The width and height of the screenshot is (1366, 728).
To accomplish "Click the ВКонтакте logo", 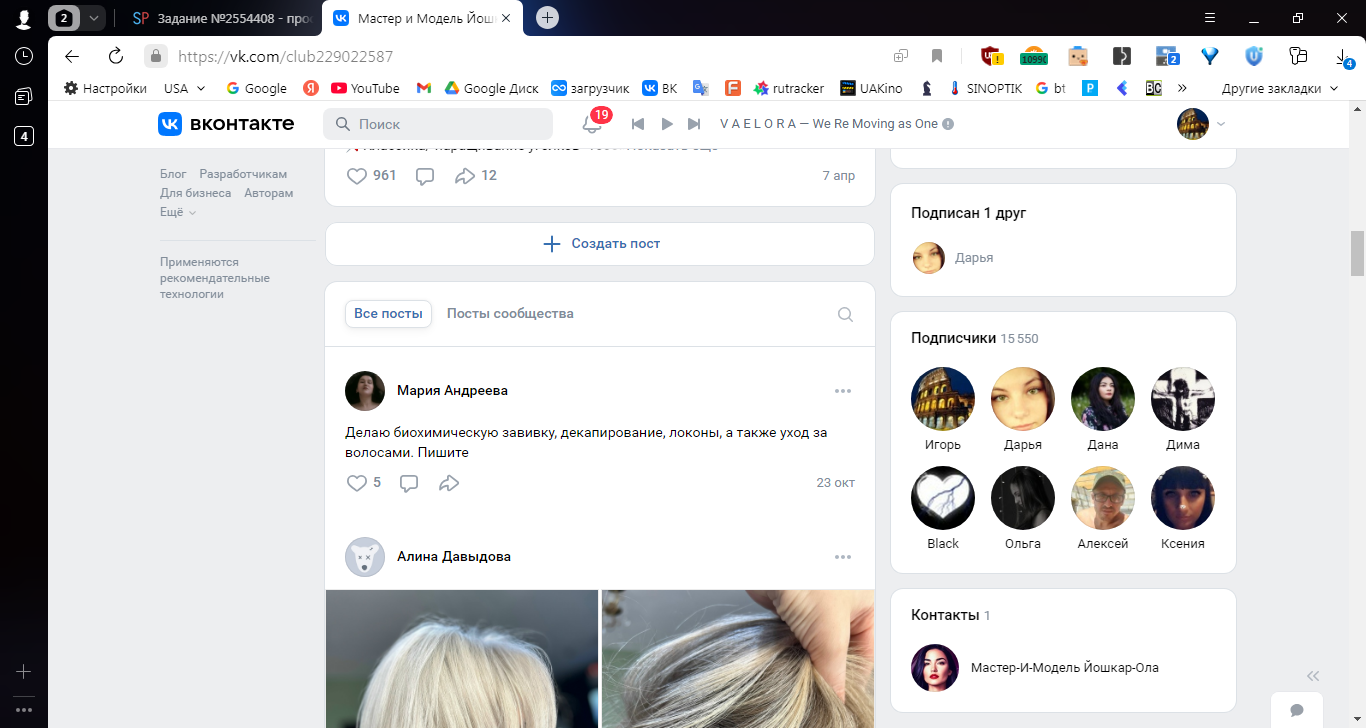I will 226,124.
